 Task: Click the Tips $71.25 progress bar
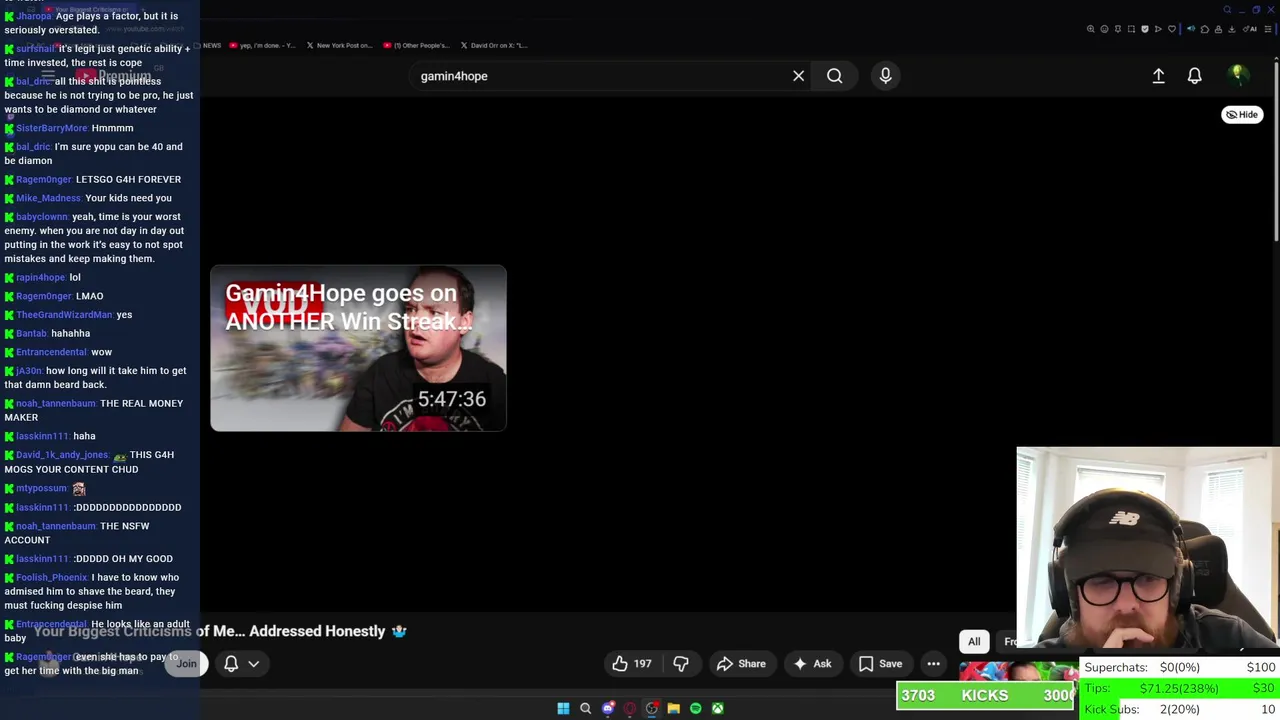(1181, 689)
